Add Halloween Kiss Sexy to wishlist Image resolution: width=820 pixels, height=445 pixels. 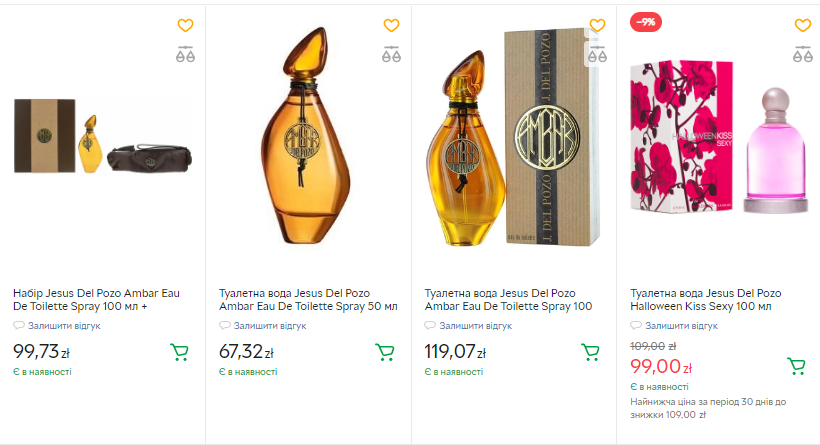[x=803, y=26]
